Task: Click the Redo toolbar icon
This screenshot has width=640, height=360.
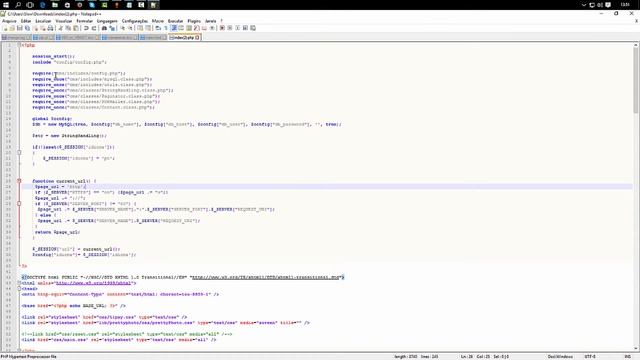Action: (94, 28)
